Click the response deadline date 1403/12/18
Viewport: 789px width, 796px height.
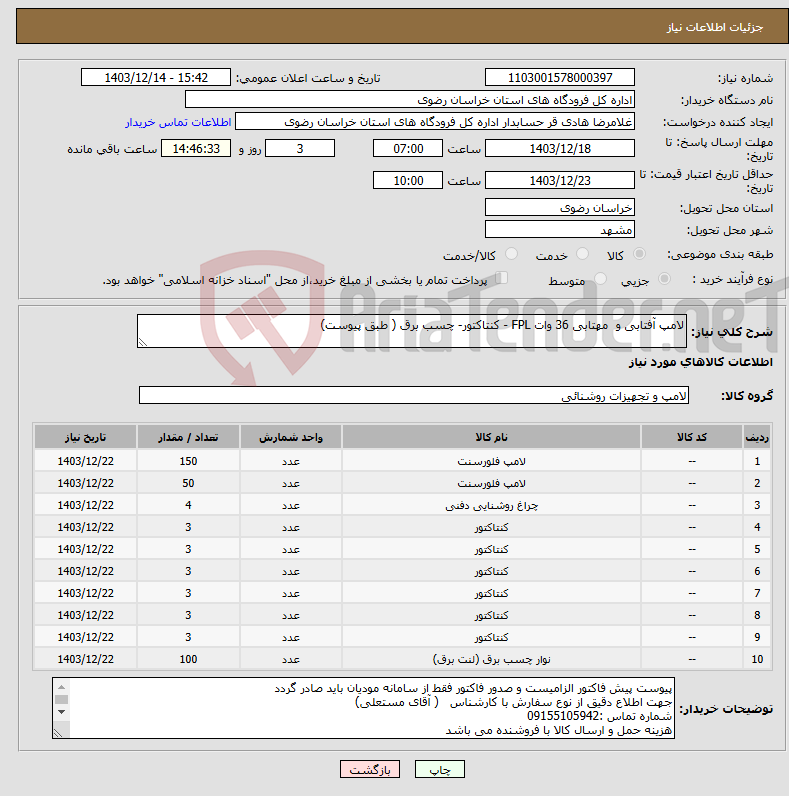tap(560, 149)
